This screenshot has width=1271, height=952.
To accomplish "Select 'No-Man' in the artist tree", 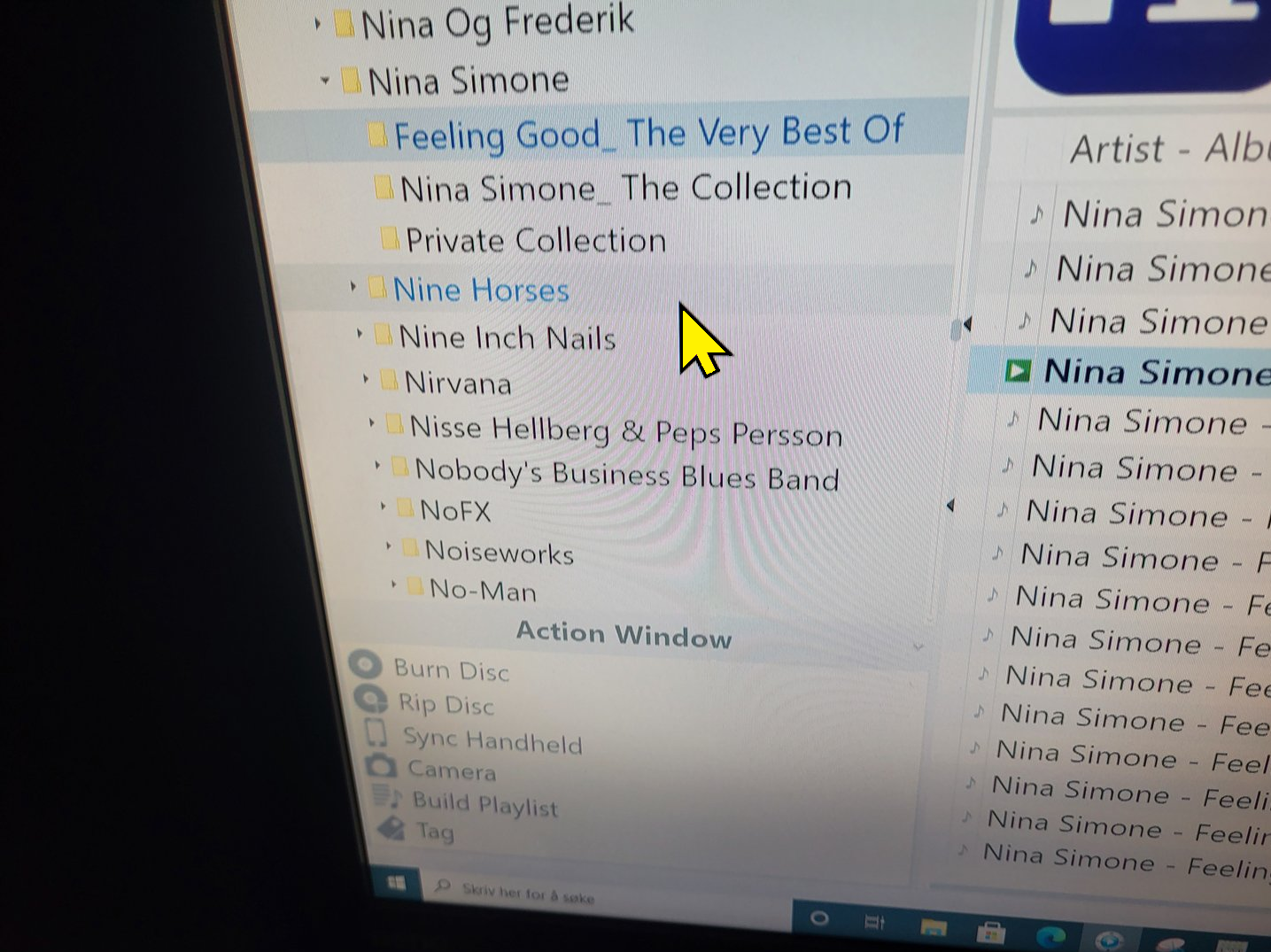I will pyautogui.click(x=483, y=589).
